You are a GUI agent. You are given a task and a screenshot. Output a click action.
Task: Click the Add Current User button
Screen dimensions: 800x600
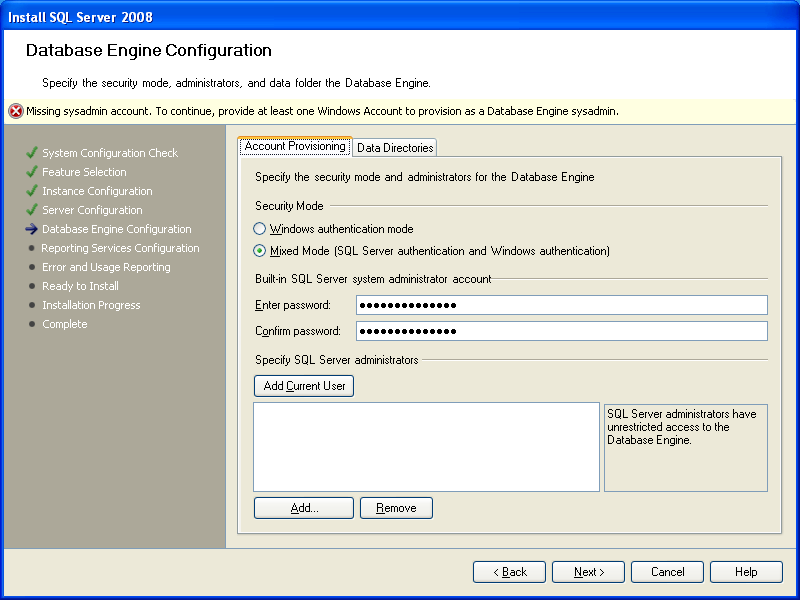click(x=304, y=386)
